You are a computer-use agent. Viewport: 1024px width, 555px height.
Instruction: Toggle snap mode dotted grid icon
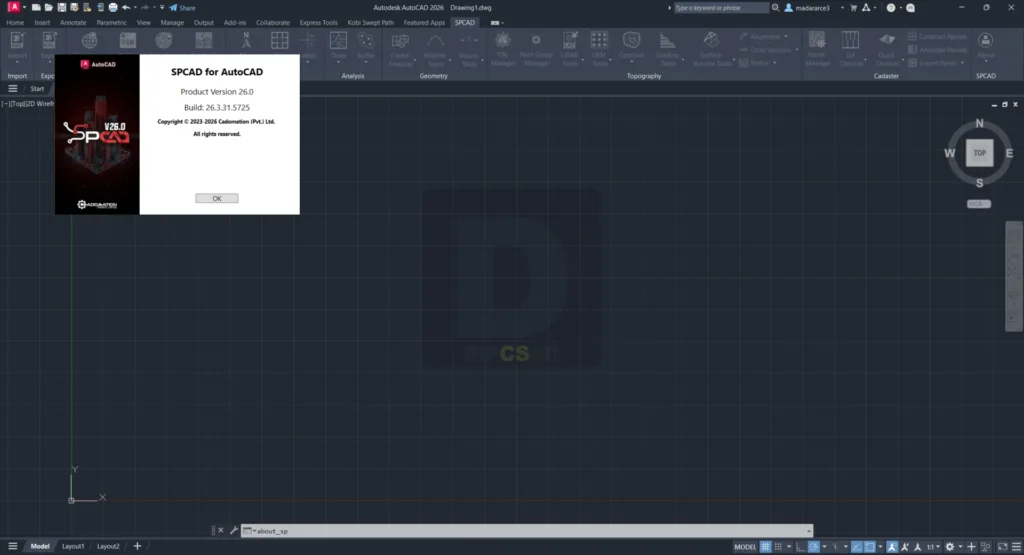778,547
